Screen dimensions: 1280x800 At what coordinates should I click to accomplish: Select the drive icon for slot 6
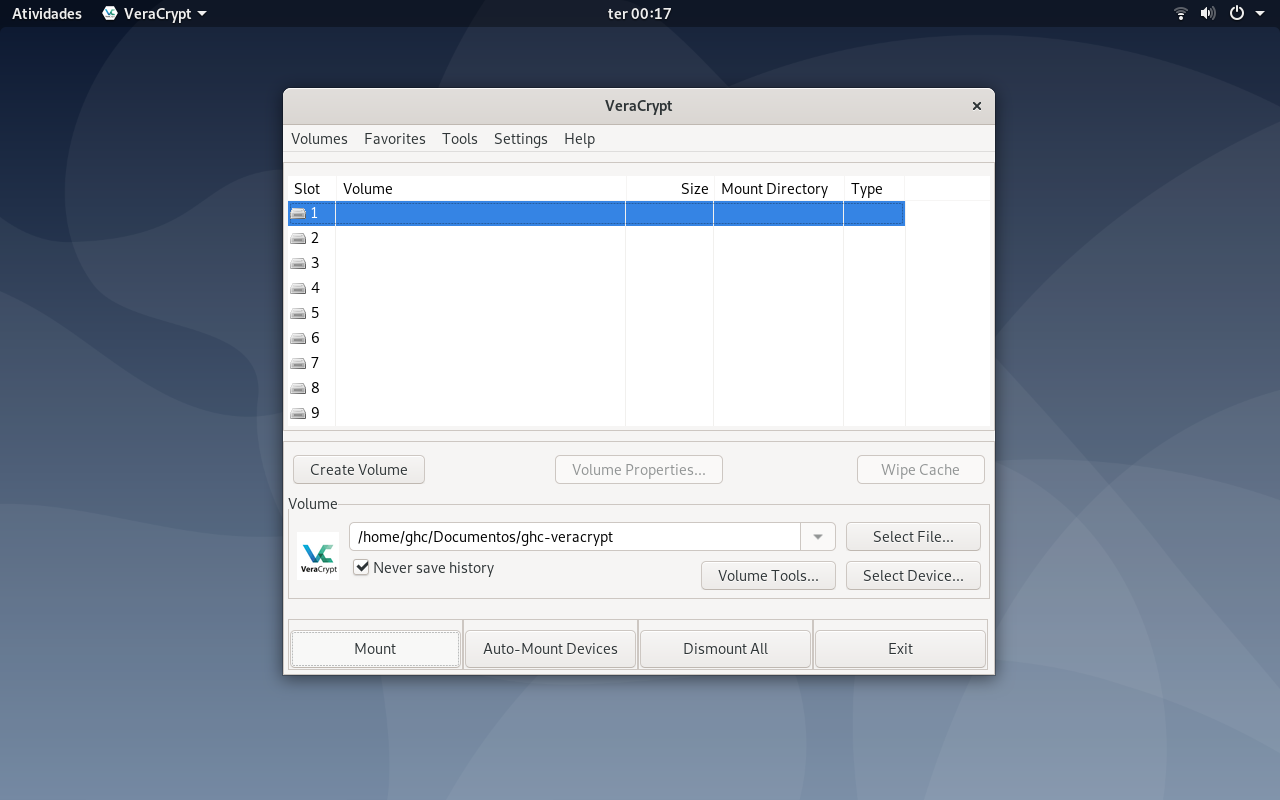298,338
